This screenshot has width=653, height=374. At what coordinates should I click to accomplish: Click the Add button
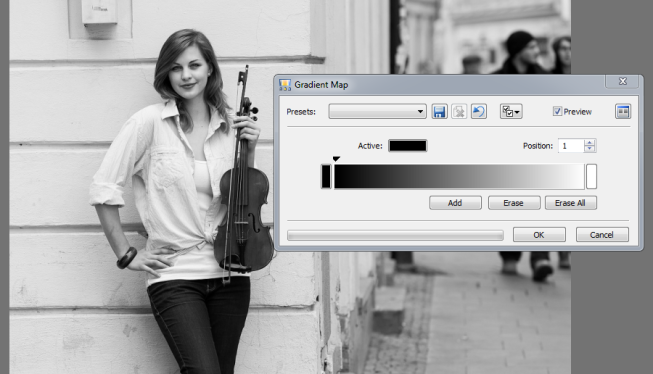tap(455, 203)
